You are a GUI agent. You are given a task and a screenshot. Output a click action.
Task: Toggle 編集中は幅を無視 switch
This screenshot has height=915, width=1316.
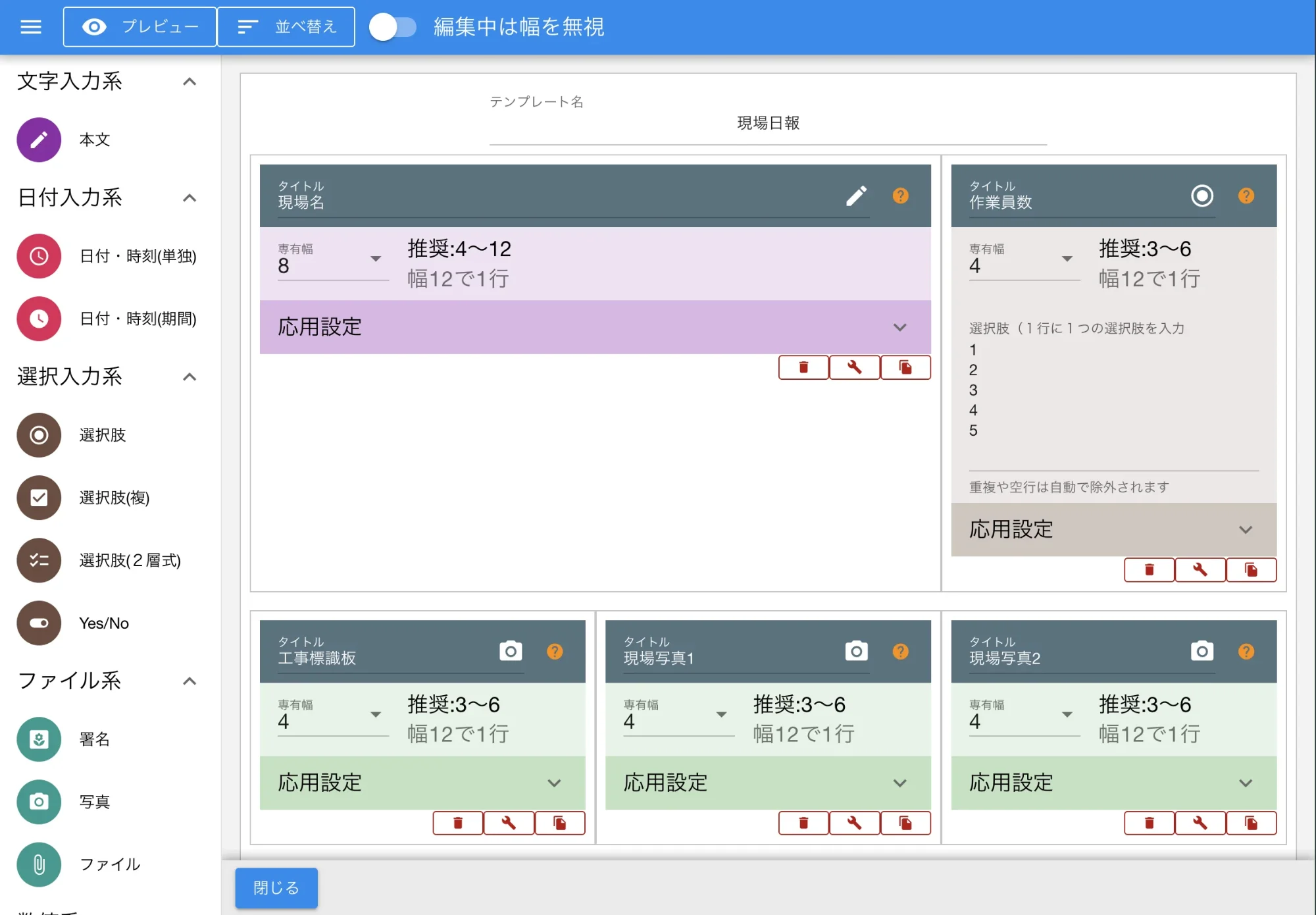click(x=392, y=27)
